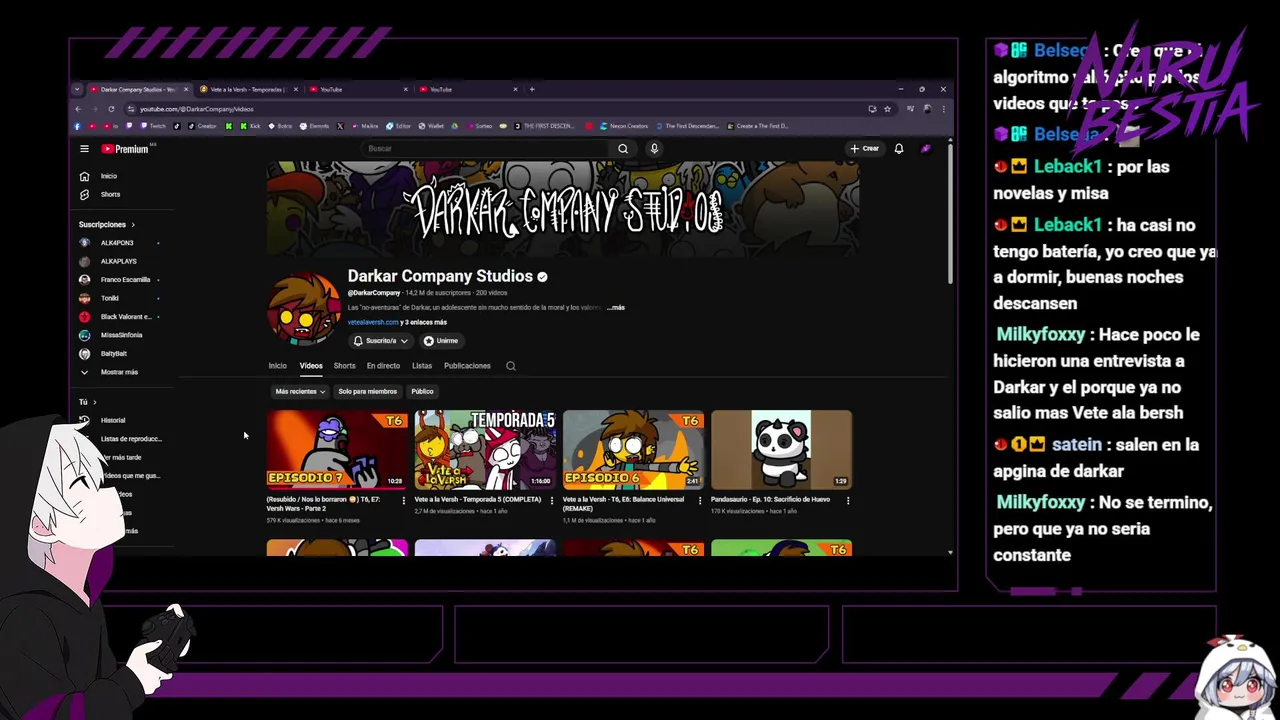This screenshot has height=720, width=1280.
Task: Expand channel description with ...más
Action: click(616, 308)
